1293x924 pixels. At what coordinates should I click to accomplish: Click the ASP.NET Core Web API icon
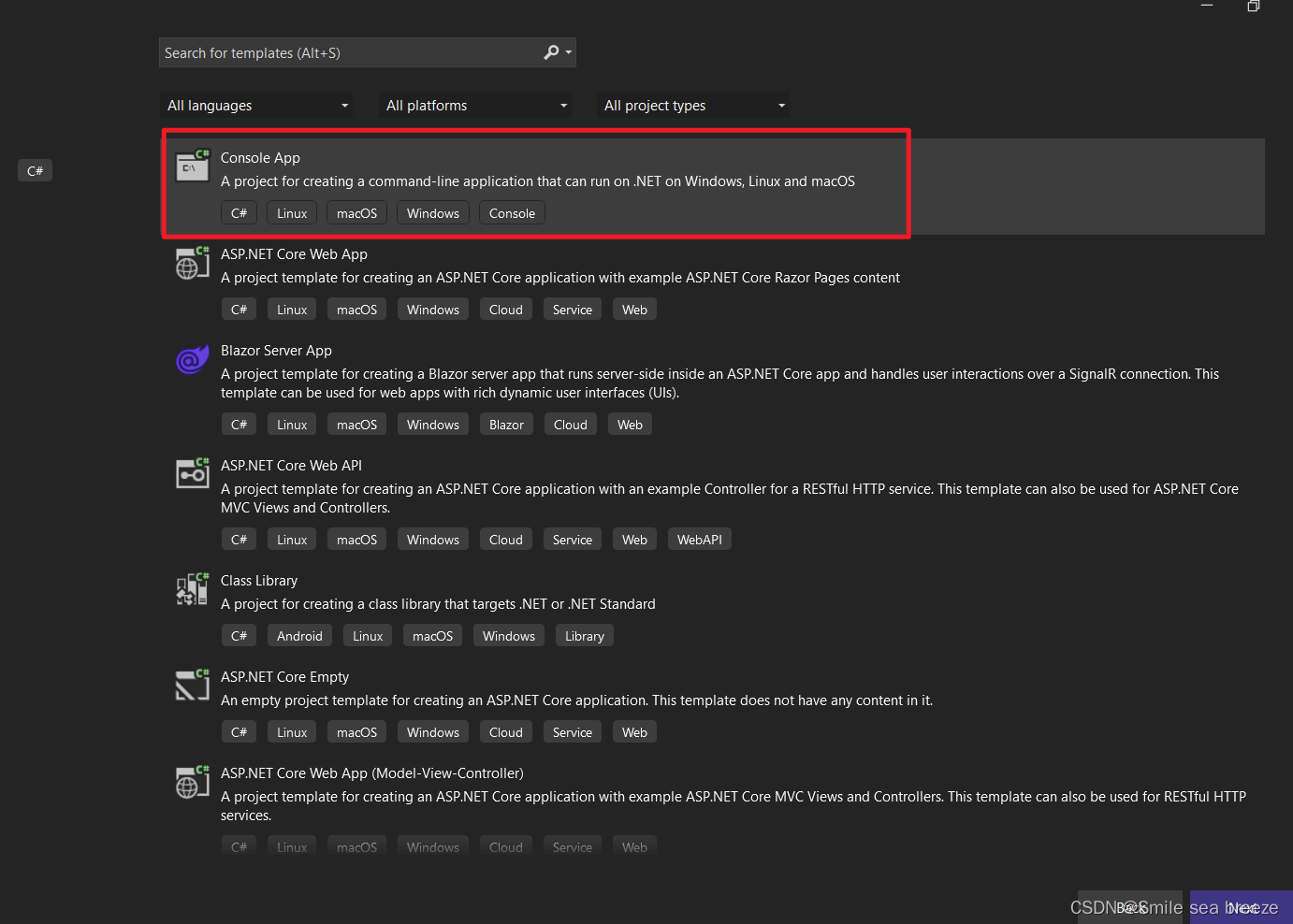193,473
